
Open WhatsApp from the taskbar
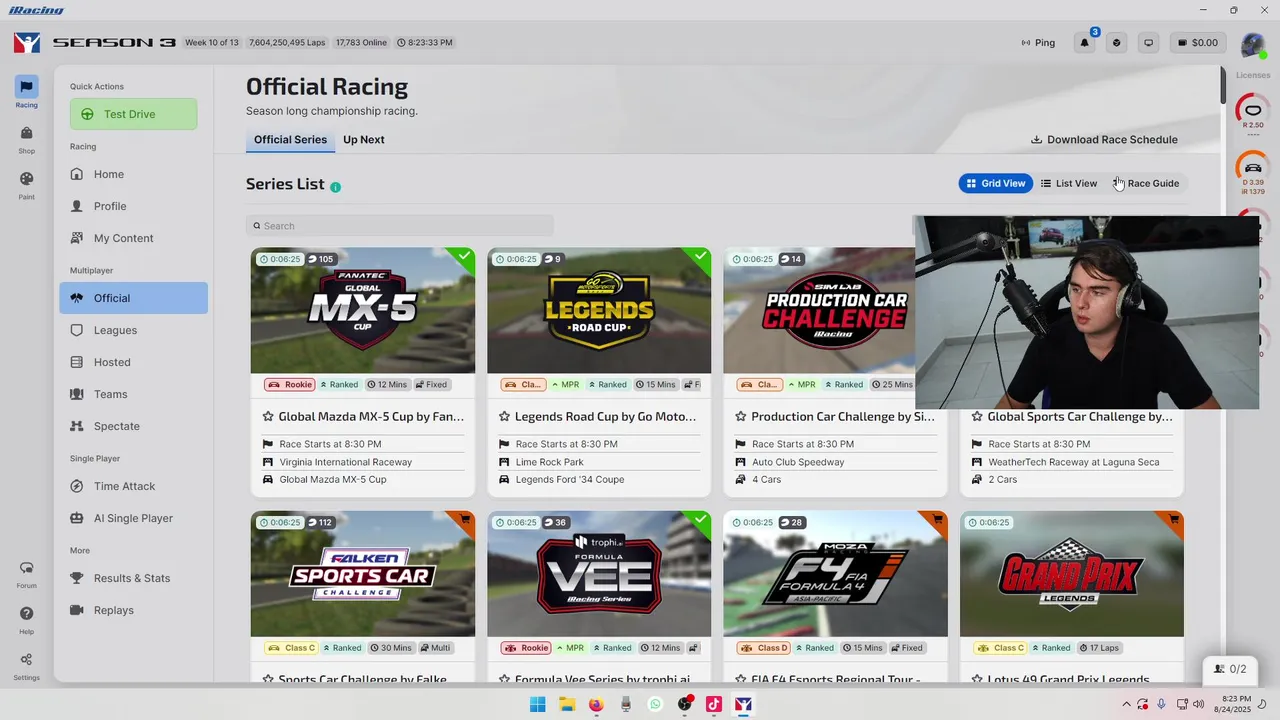[655, 704]
